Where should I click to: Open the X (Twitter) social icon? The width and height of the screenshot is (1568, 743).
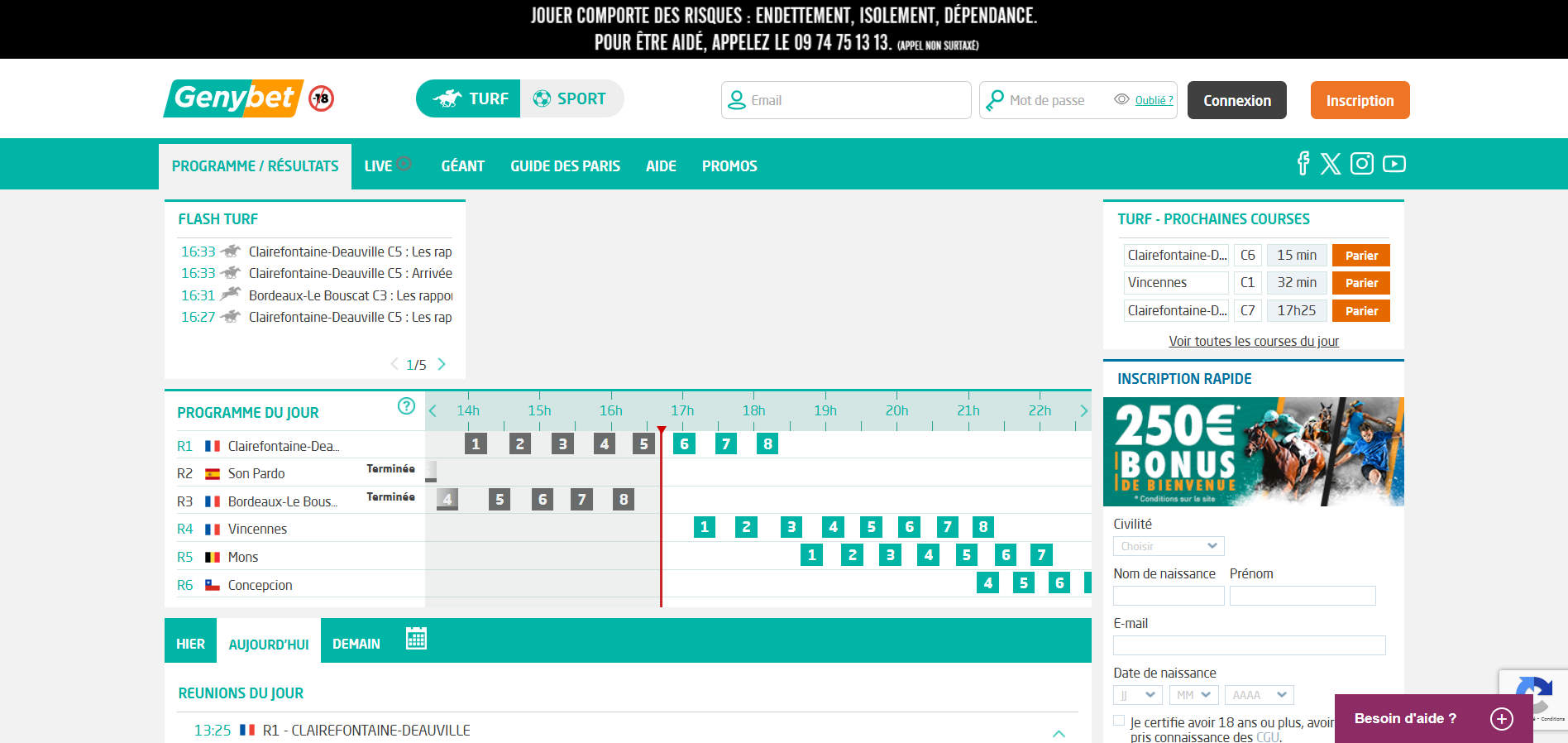[x=1331, y=164]
